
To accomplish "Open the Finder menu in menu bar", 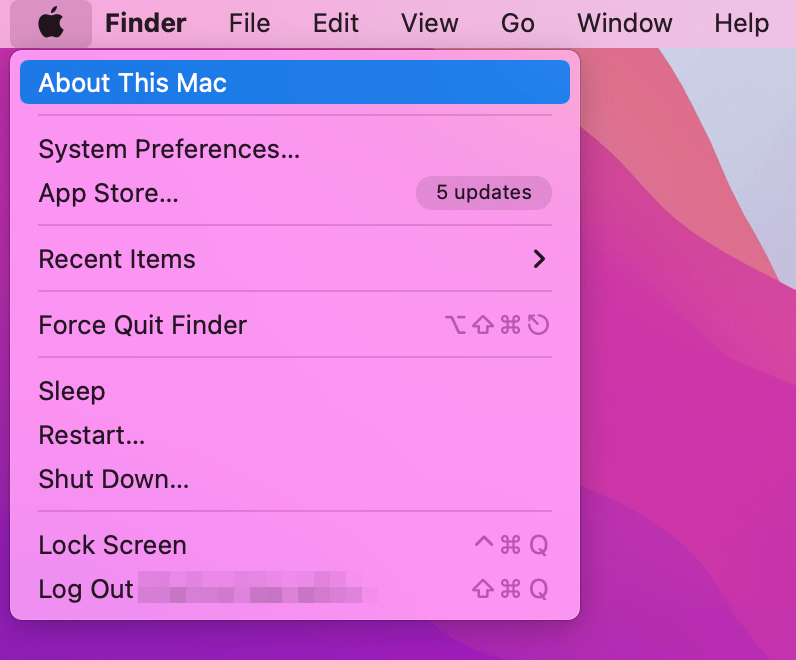I will point(146,23).
